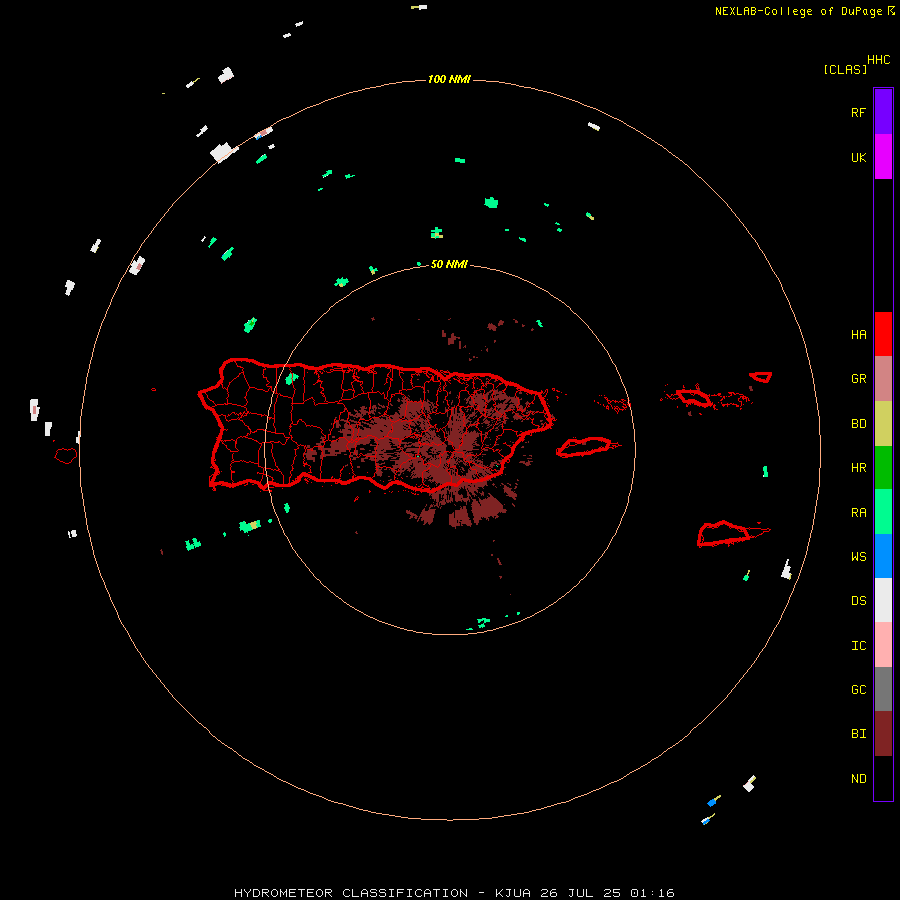900x900 pixels.
Task: Click the 01:16 timestamp
Action: 652,893
